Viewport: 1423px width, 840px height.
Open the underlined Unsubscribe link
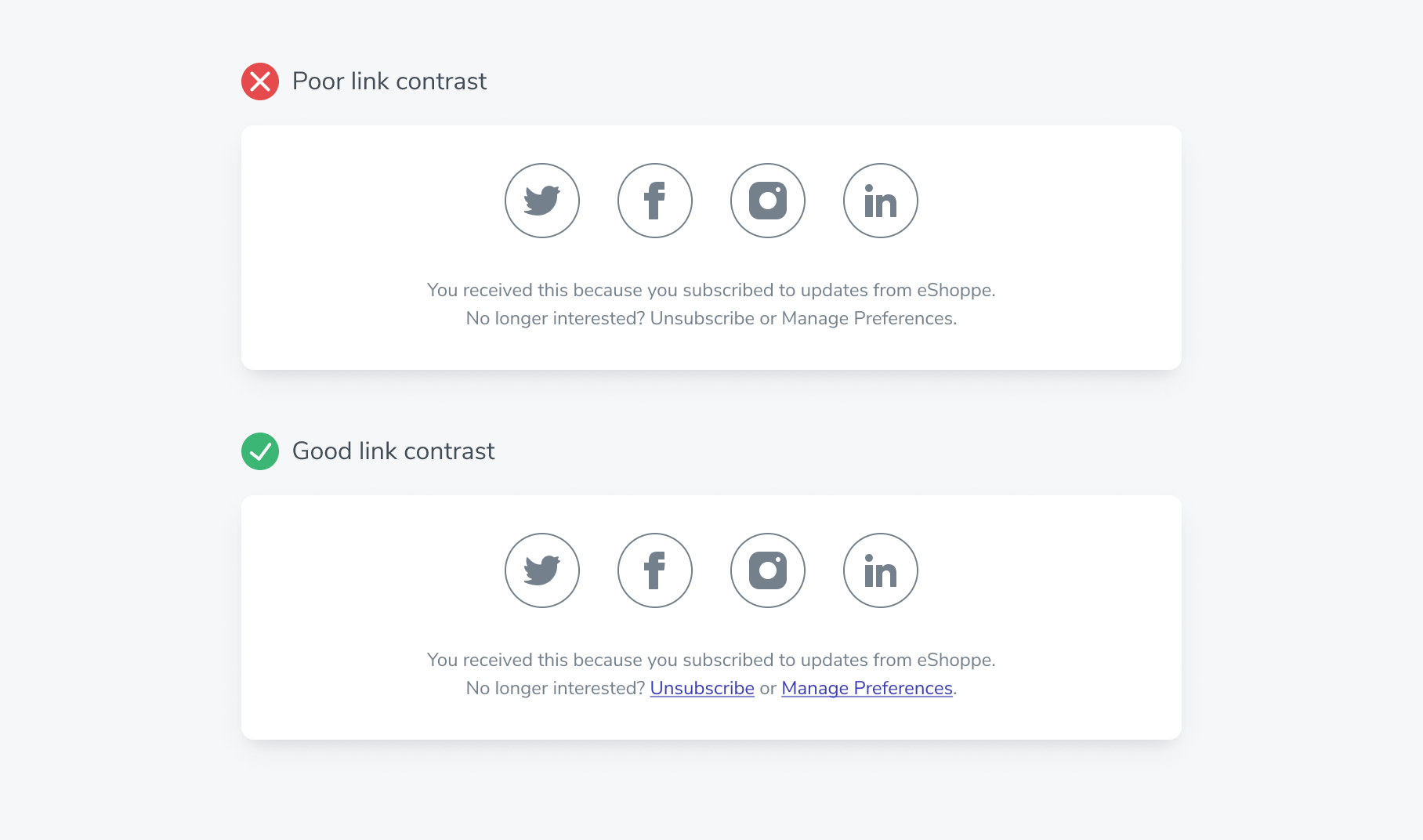tap(702, 687)
